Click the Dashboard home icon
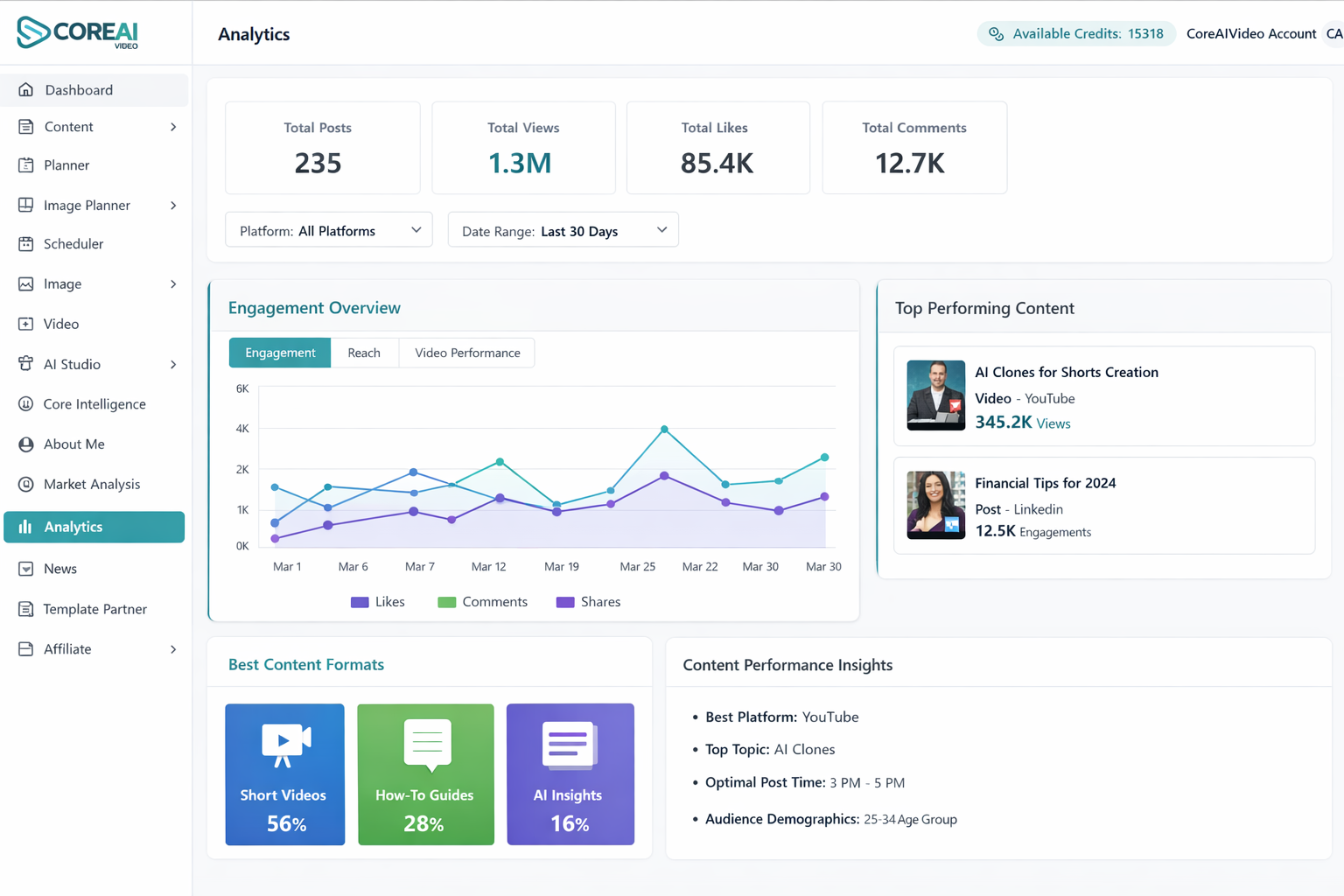 (26, 90)
